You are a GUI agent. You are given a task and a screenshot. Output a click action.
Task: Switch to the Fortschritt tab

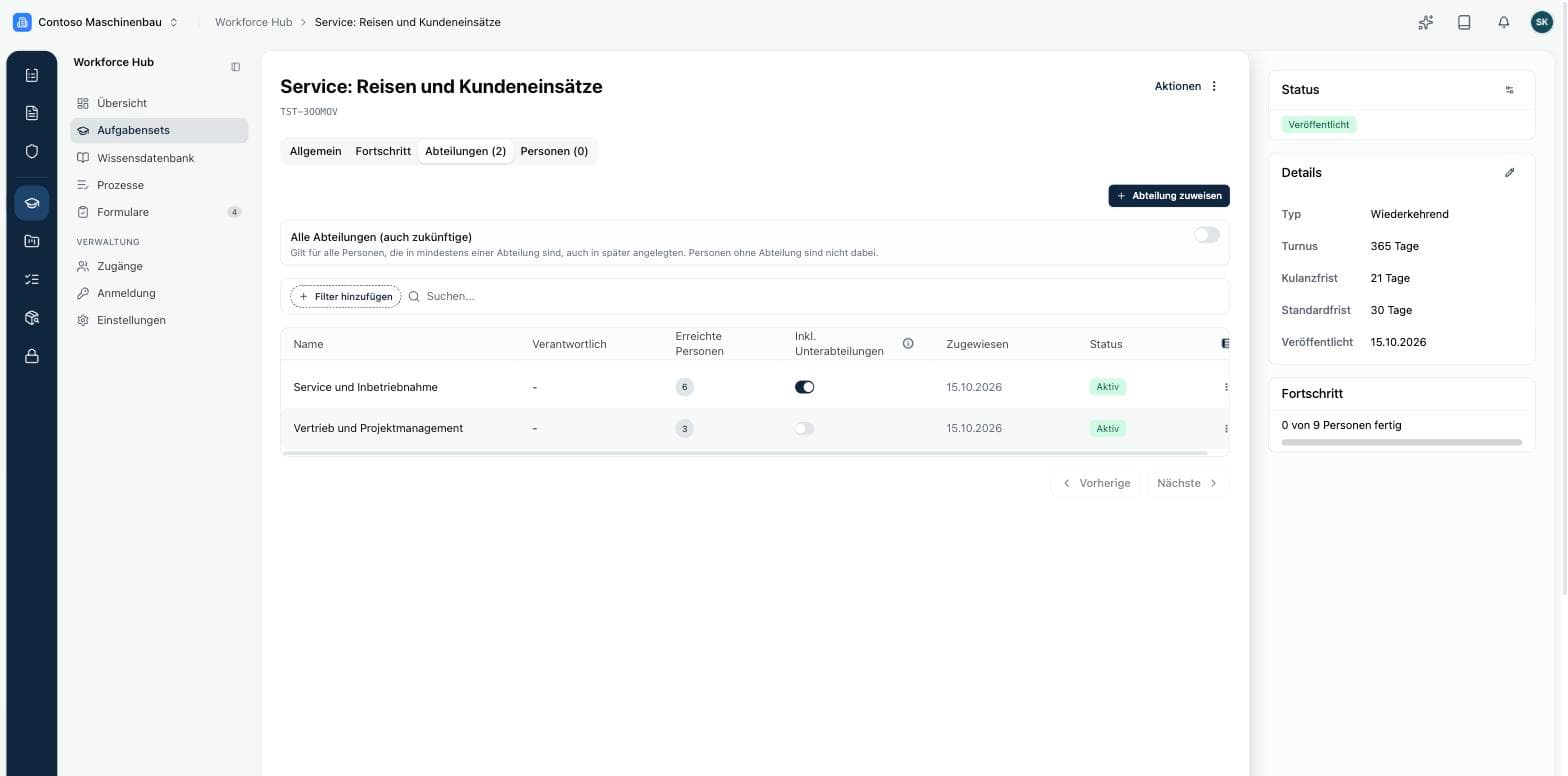pos(383,151)
